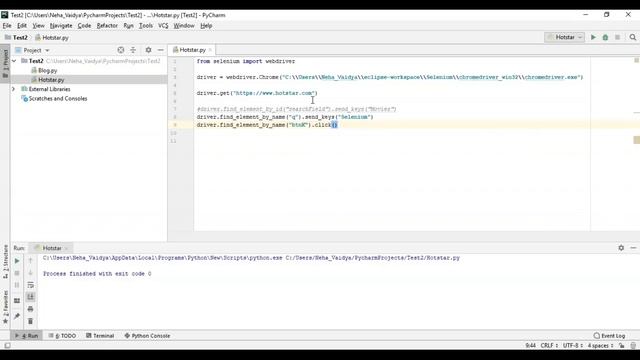The height and width of the screenshot is (360, 640).
Task: Start debugging with the bug icon
Action: coord(605,37)
